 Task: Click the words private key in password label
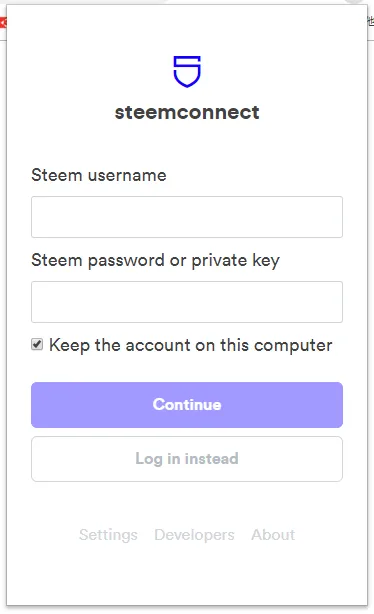coord(235,261)
